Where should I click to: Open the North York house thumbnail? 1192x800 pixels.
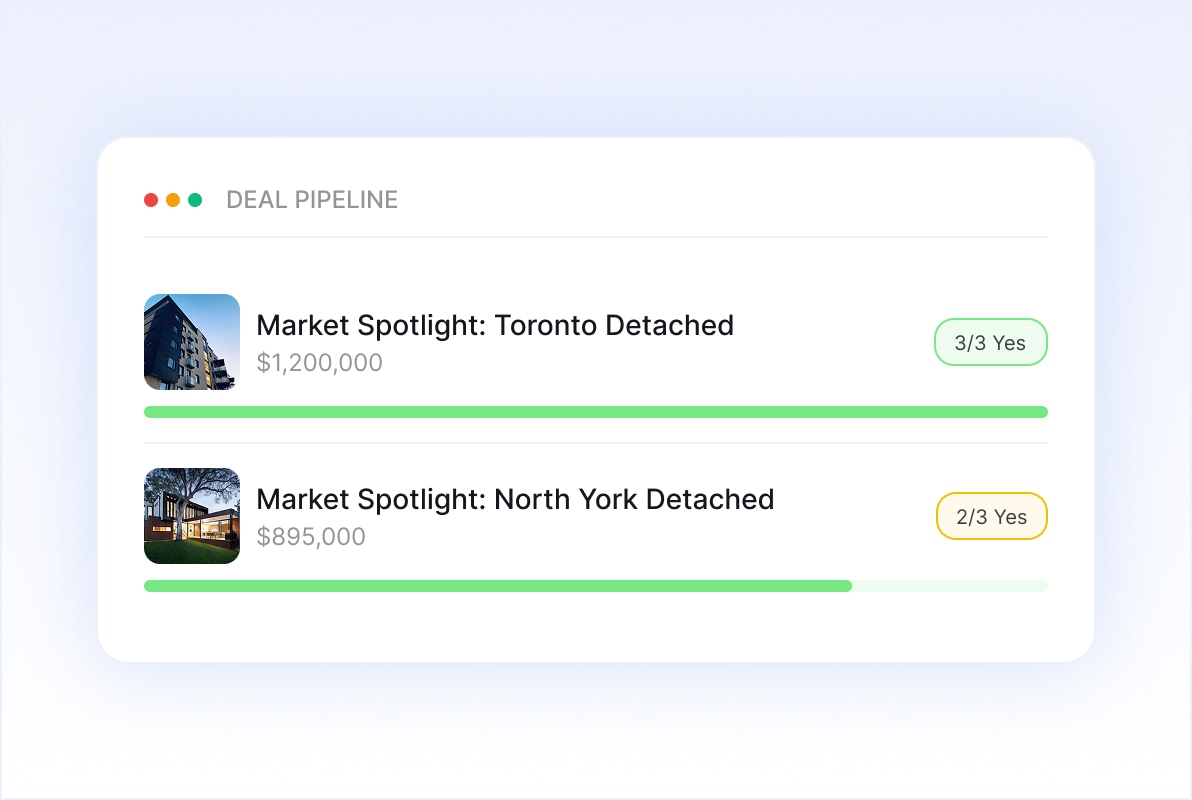click(192, 516)
